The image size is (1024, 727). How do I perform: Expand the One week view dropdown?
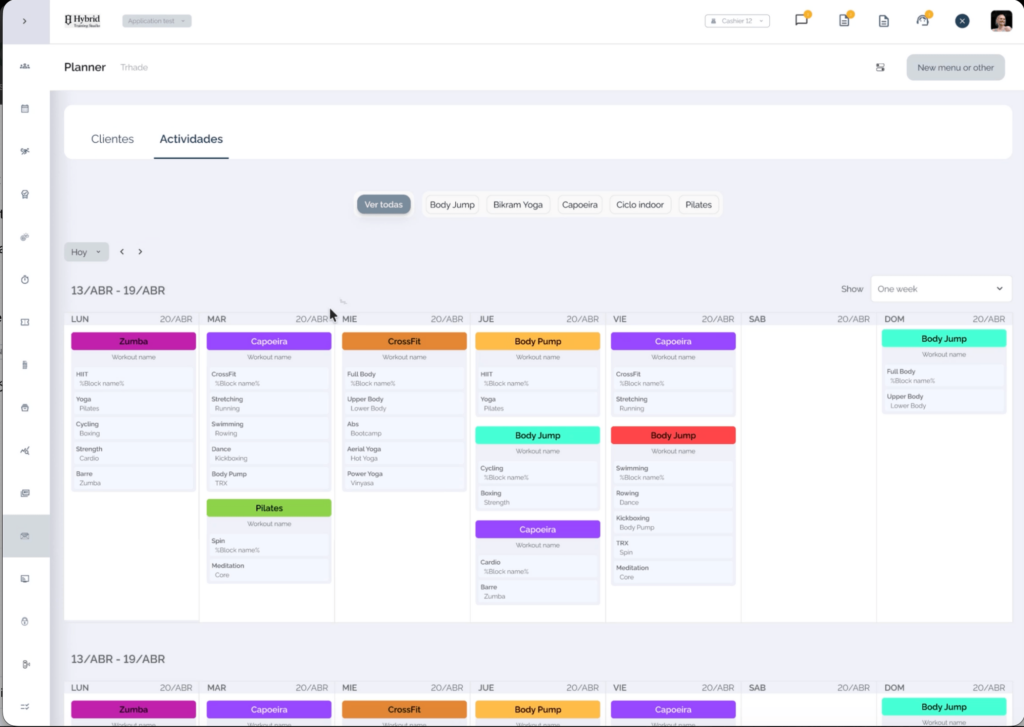[940, 289]
